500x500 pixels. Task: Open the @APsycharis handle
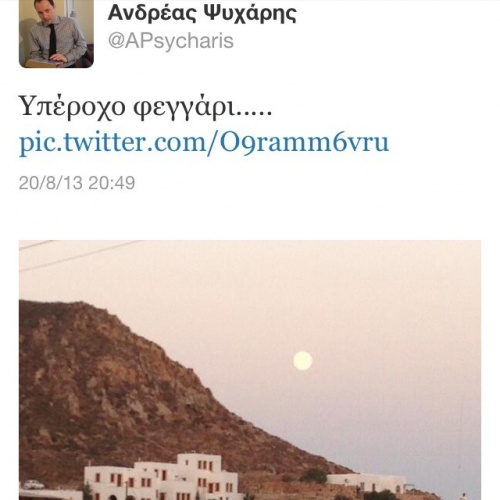click(x=171, y=42)
